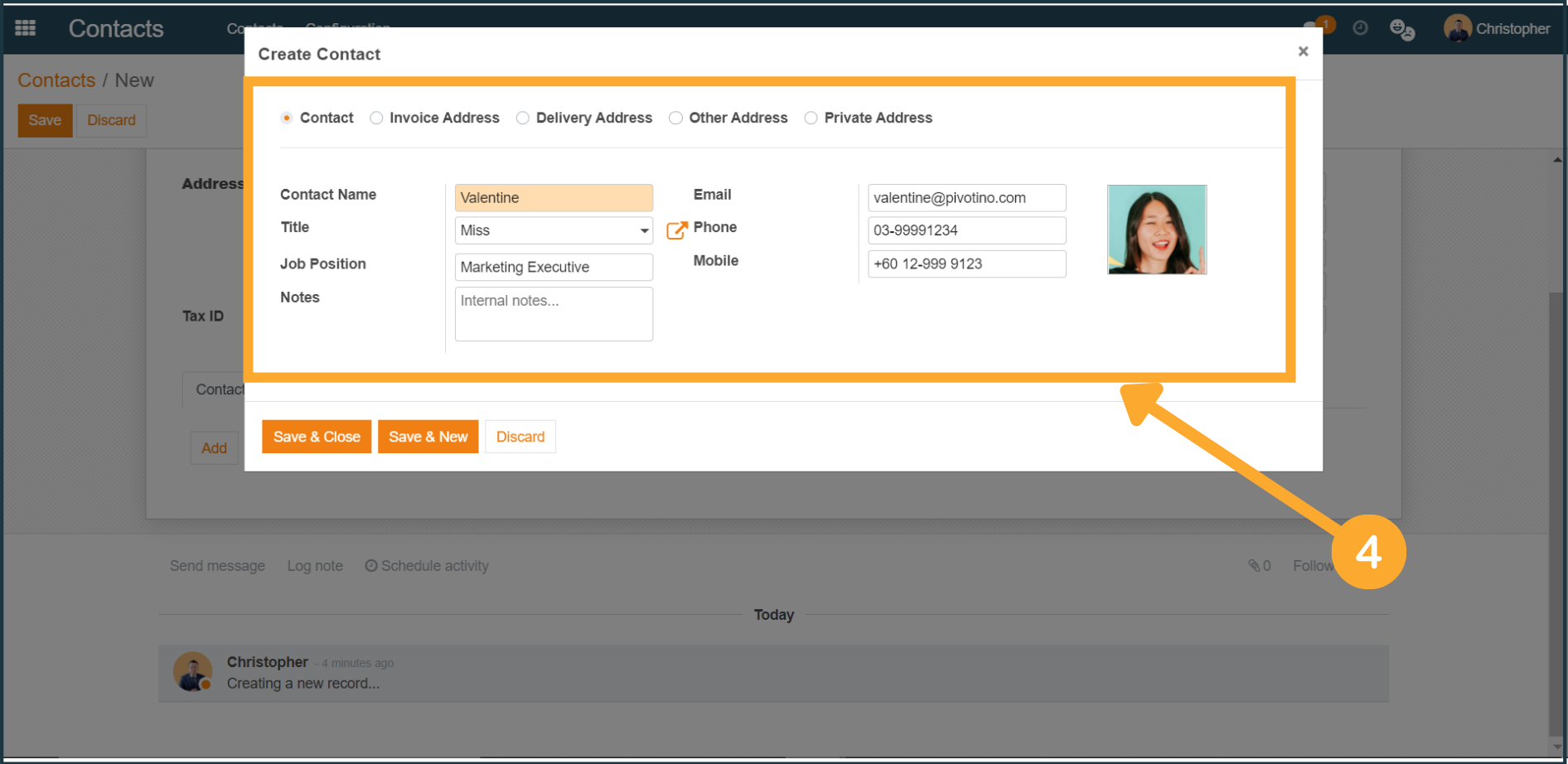Select the Other Address radio button

(676, 118)
